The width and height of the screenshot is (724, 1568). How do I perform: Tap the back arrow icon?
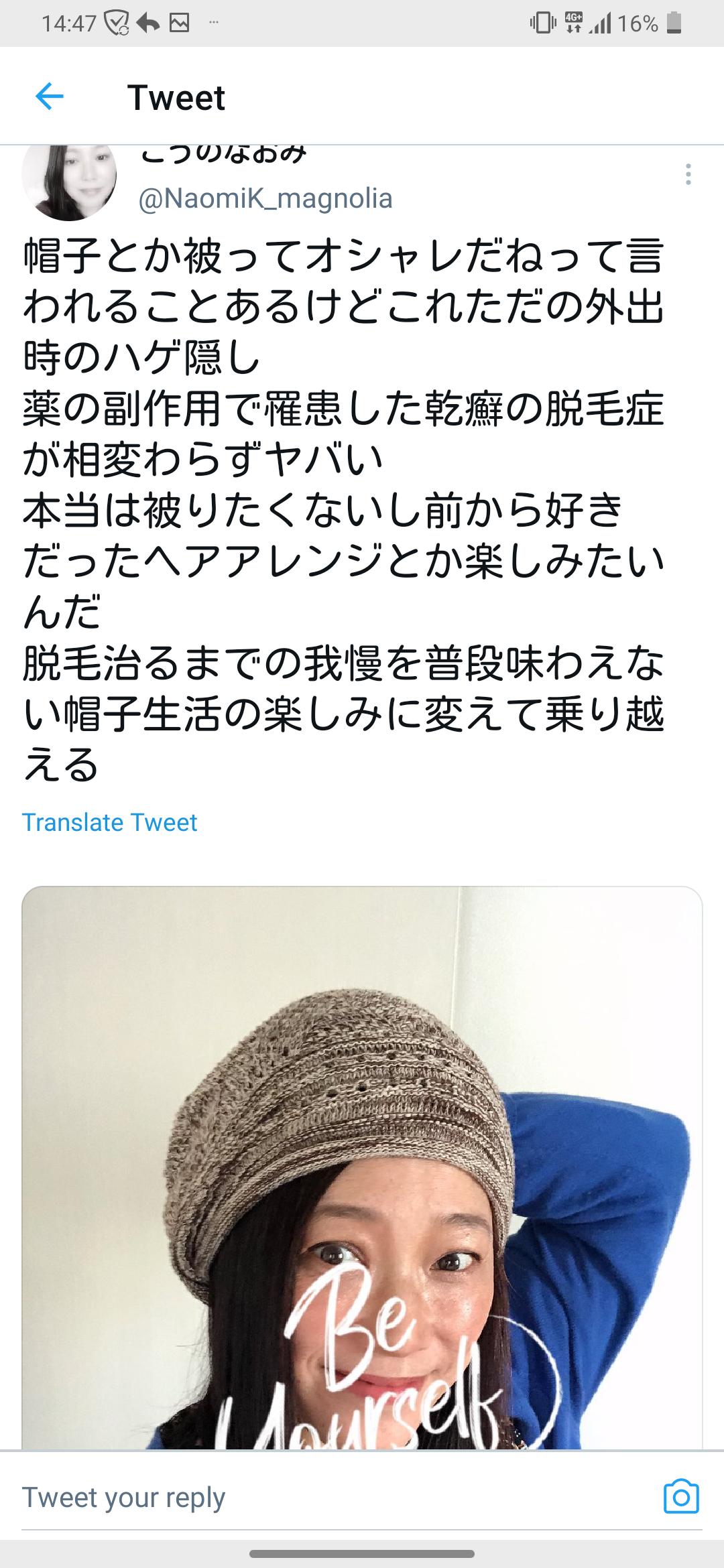(49, 97)
